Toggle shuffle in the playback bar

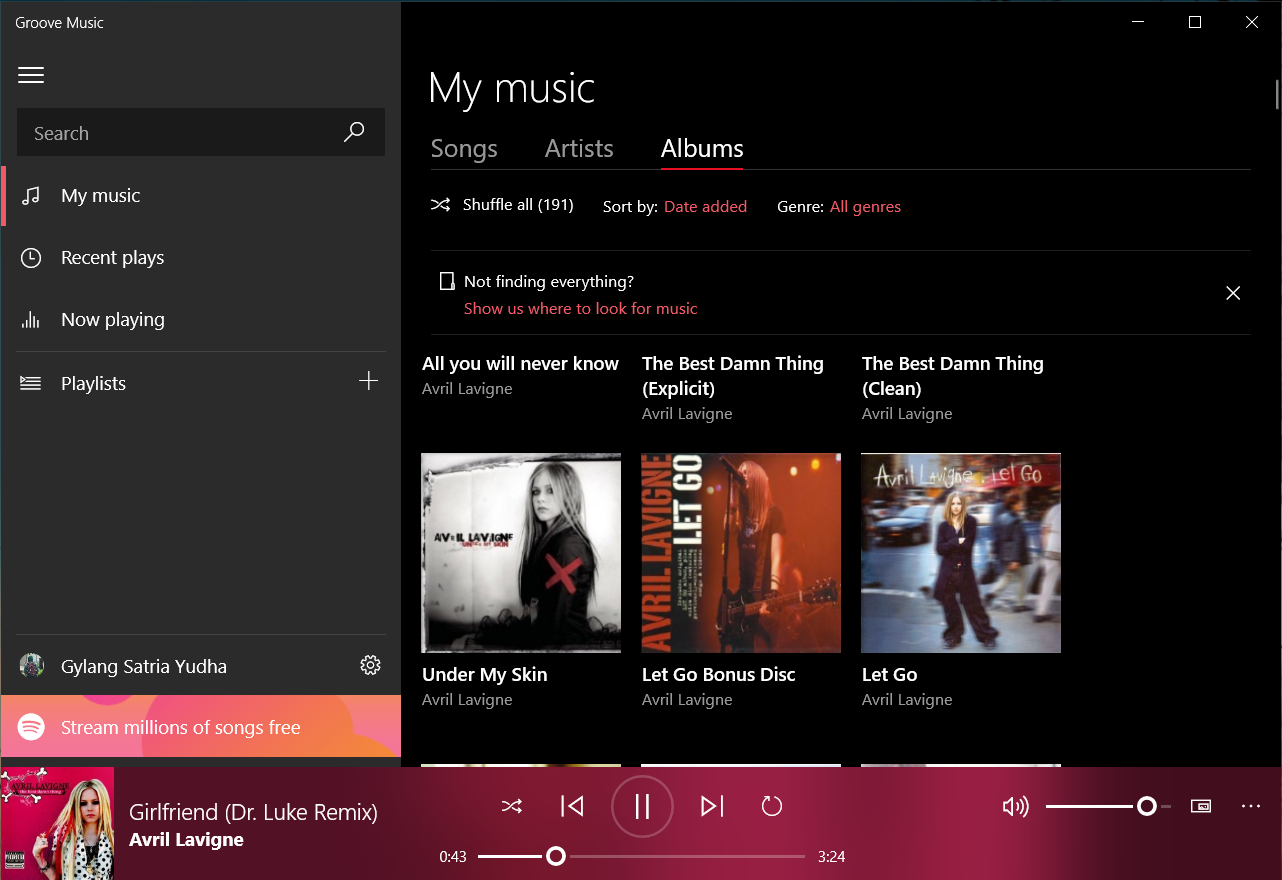[512, 806]
